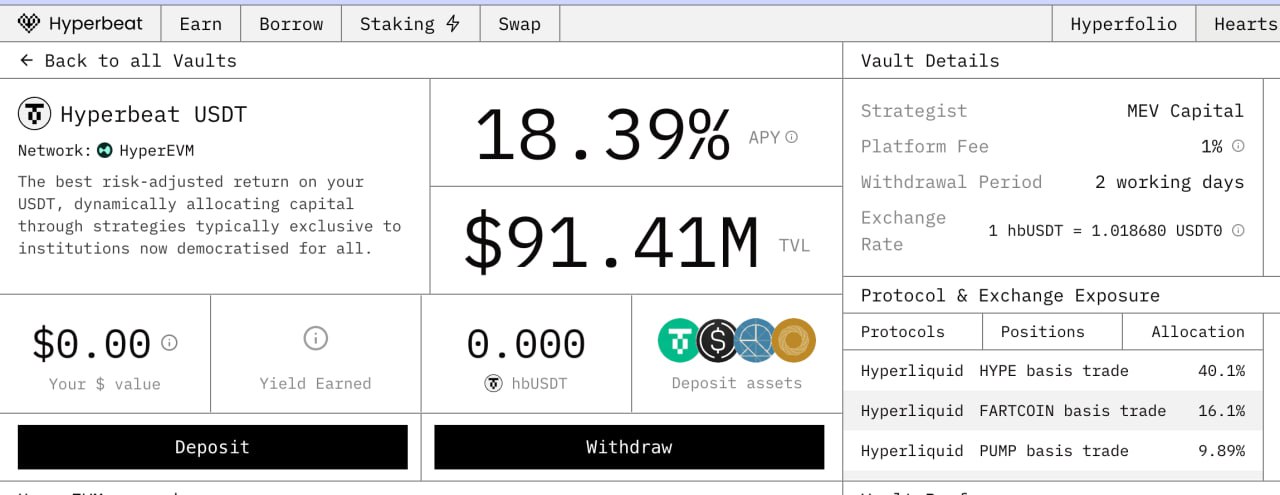Click the $91.41M TVL figure

click(x=611, y=243)
